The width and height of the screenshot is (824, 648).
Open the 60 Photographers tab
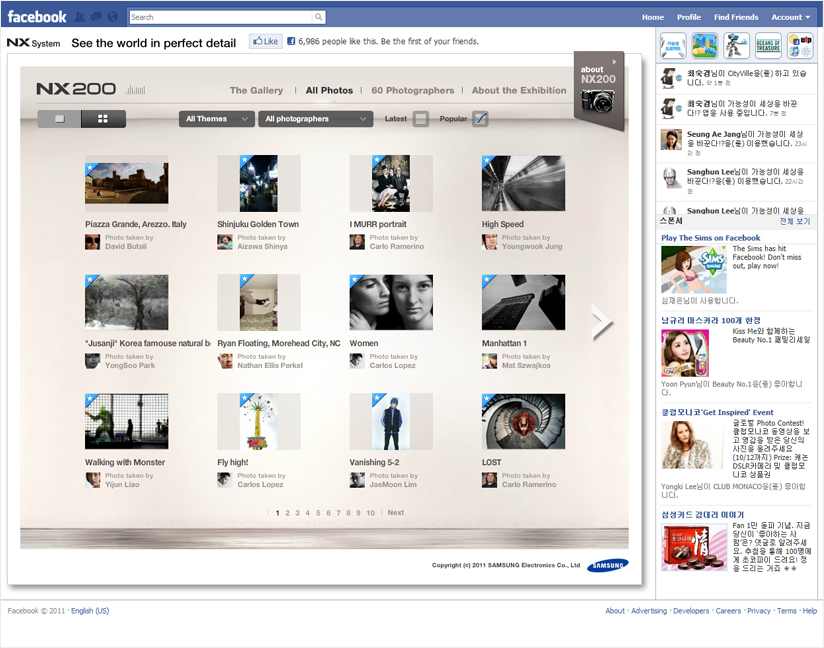(x=413, y=90)
